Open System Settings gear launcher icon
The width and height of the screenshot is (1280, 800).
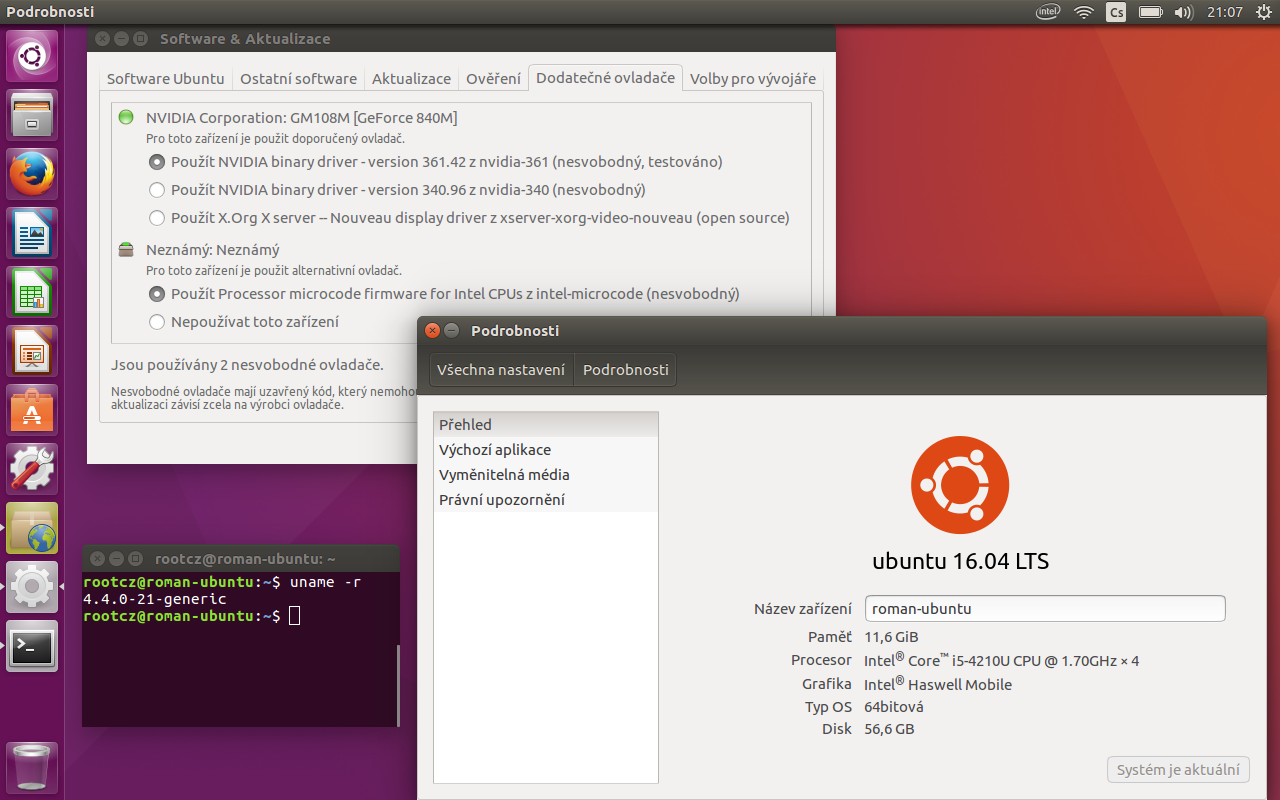click(x=32, y=587)
